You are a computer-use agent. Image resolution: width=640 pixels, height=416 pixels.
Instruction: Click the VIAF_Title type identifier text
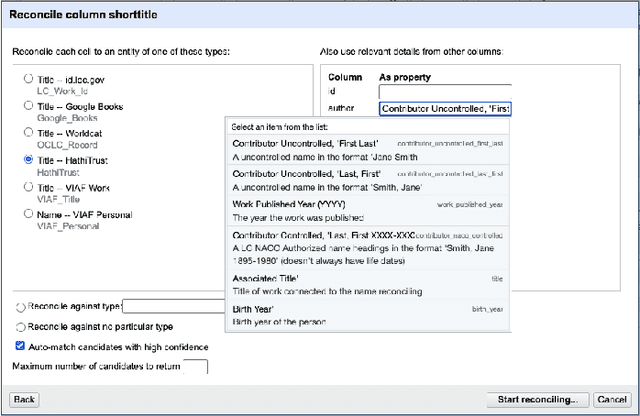(58, 199)
